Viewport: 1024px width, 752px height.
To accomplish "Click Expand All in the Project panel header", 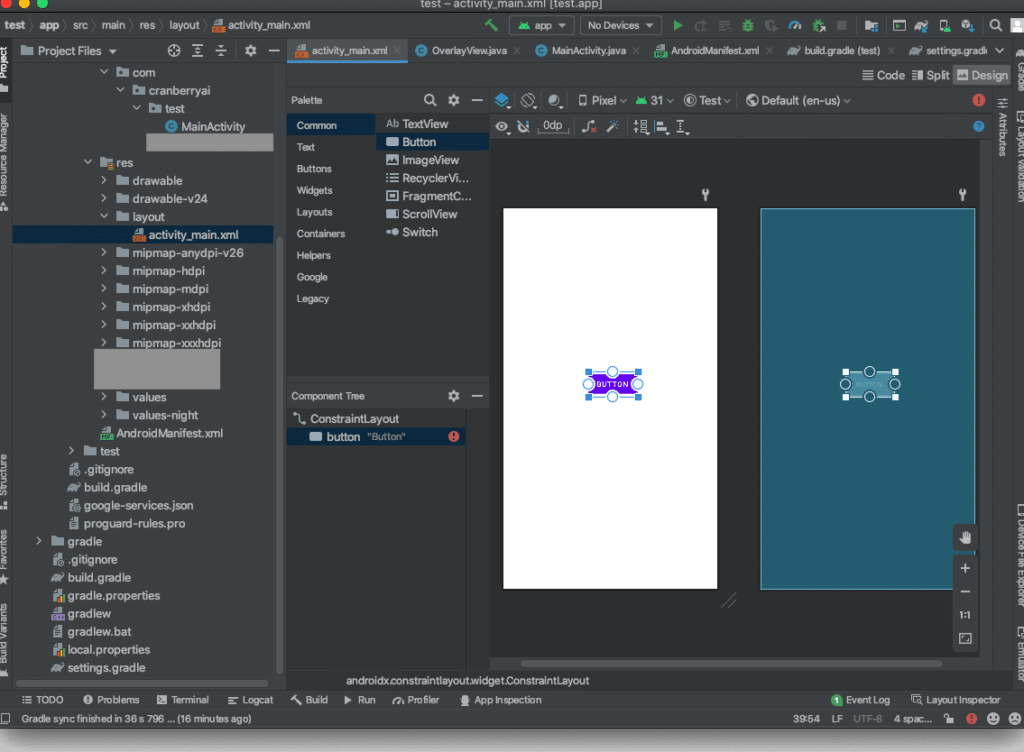I will click(x=197, y=51).
